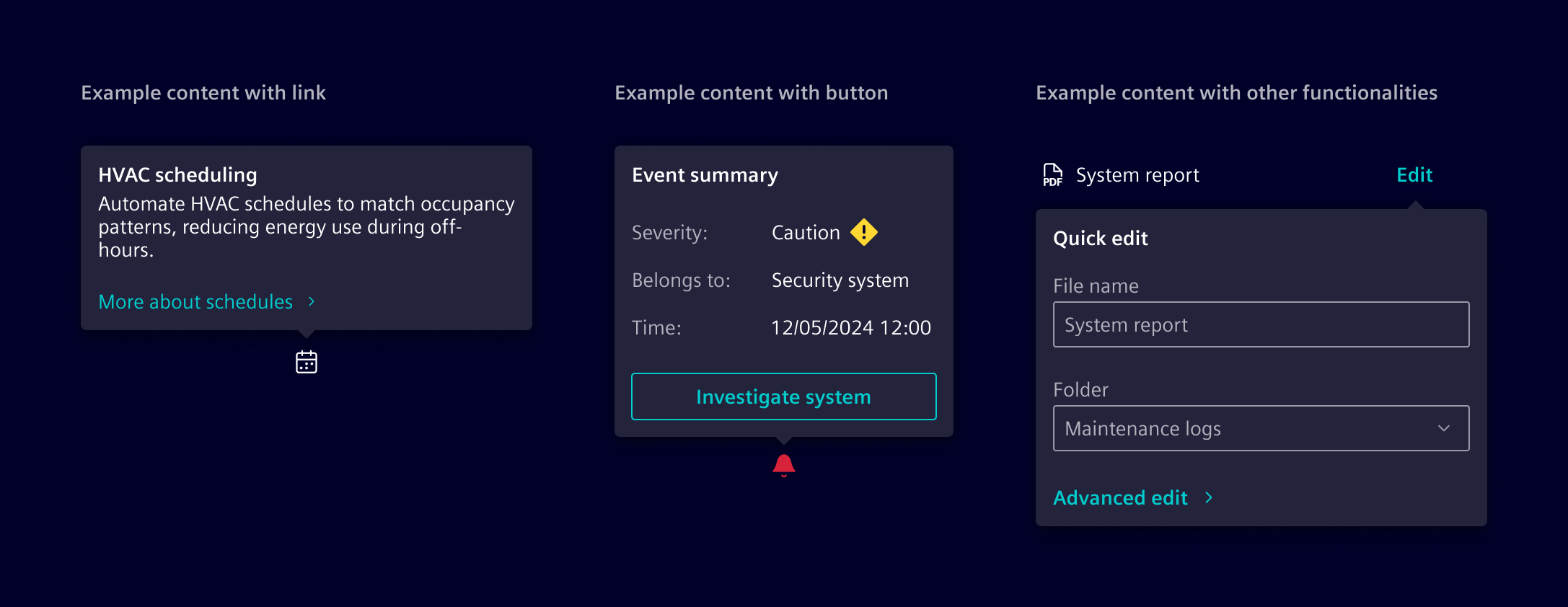
Task: Click the chevron next to More about schedules
Action: (312, 301)
